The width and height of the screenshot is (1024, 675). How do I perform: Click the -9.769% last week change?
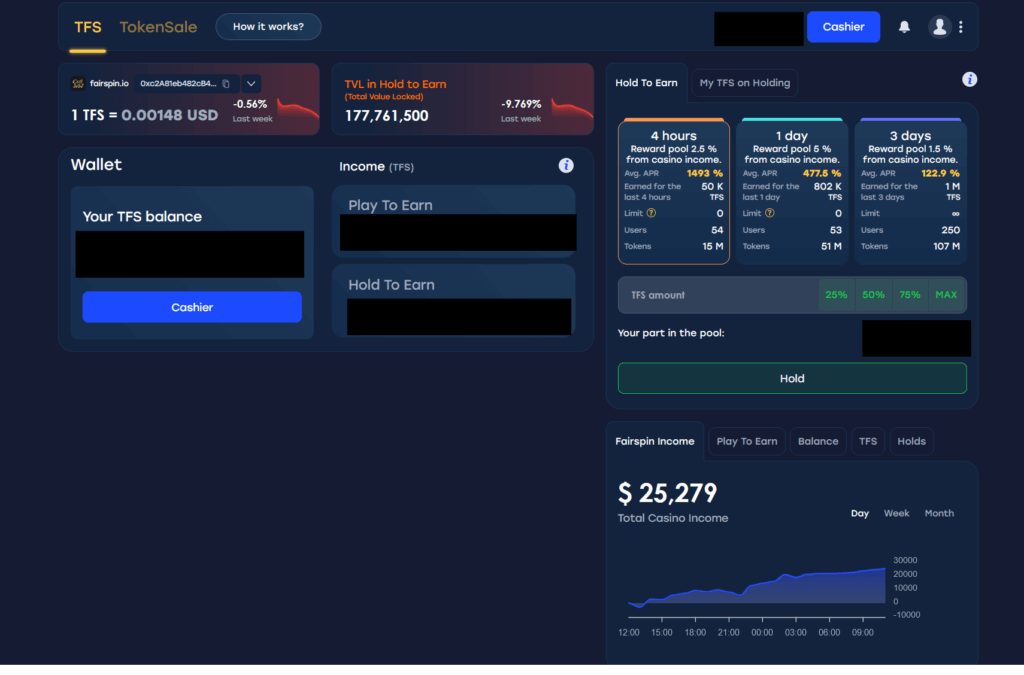(x=521, y=104)
